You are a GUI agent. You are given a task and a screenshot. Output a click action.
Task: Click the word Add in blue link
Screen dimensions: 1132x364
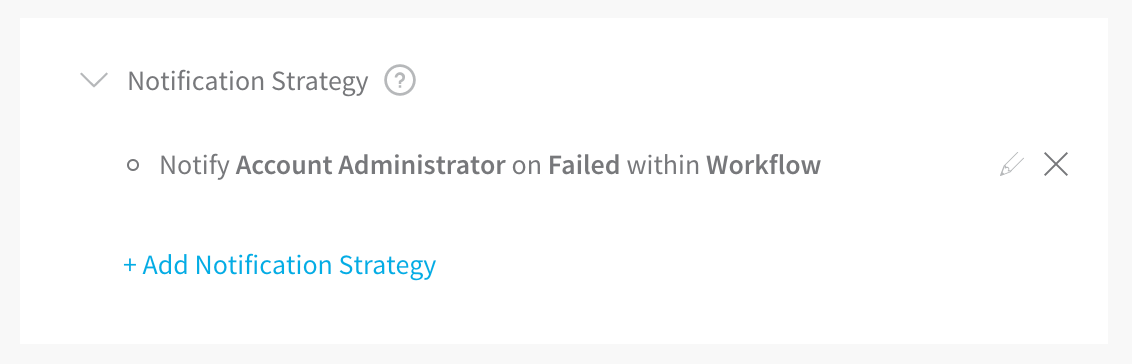click(x=165, y=264)
